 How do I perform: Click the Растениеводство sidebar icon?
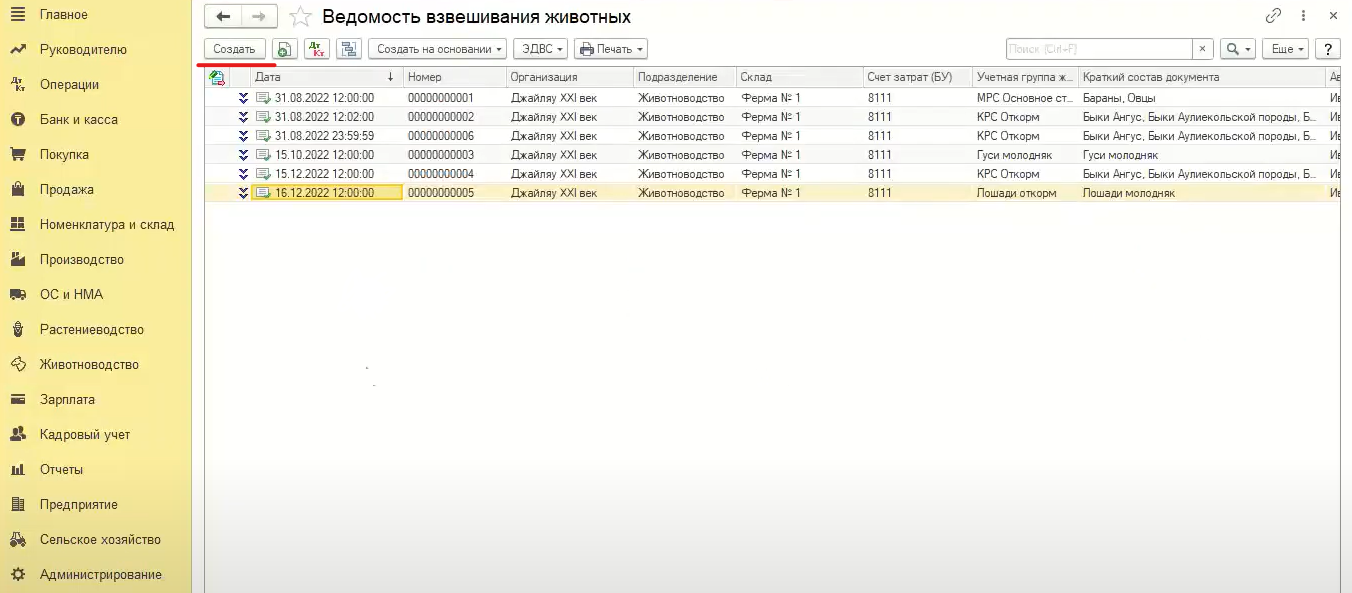[18, 330]
